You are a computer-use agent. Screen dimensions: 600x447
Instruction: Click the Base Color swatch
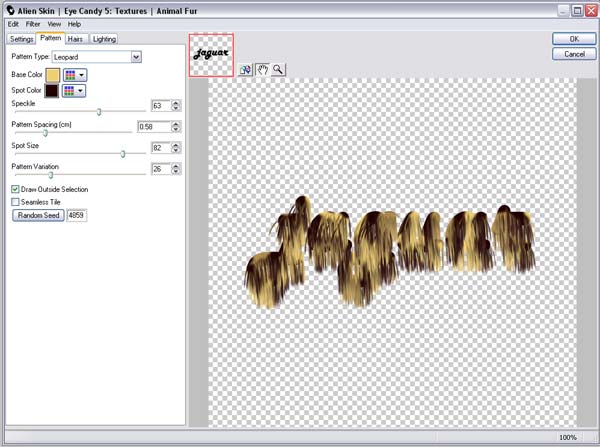pyautogui.click(x=53, y=75)
